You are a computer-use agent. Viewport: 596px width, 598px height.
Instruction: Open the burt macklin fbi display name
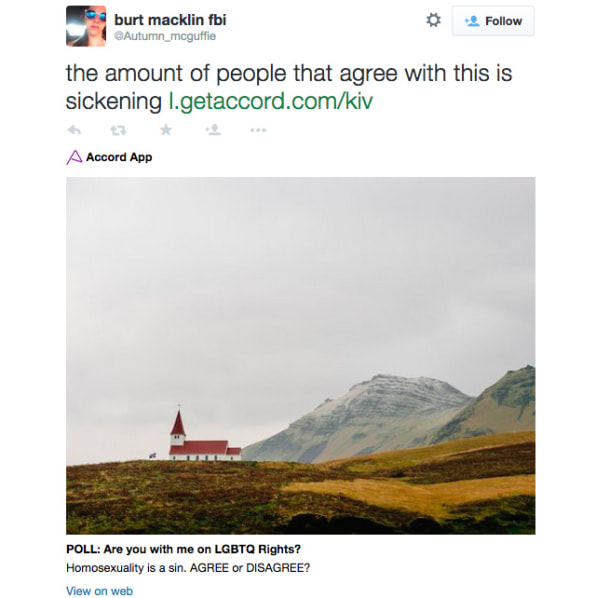(x=170, y=20)
